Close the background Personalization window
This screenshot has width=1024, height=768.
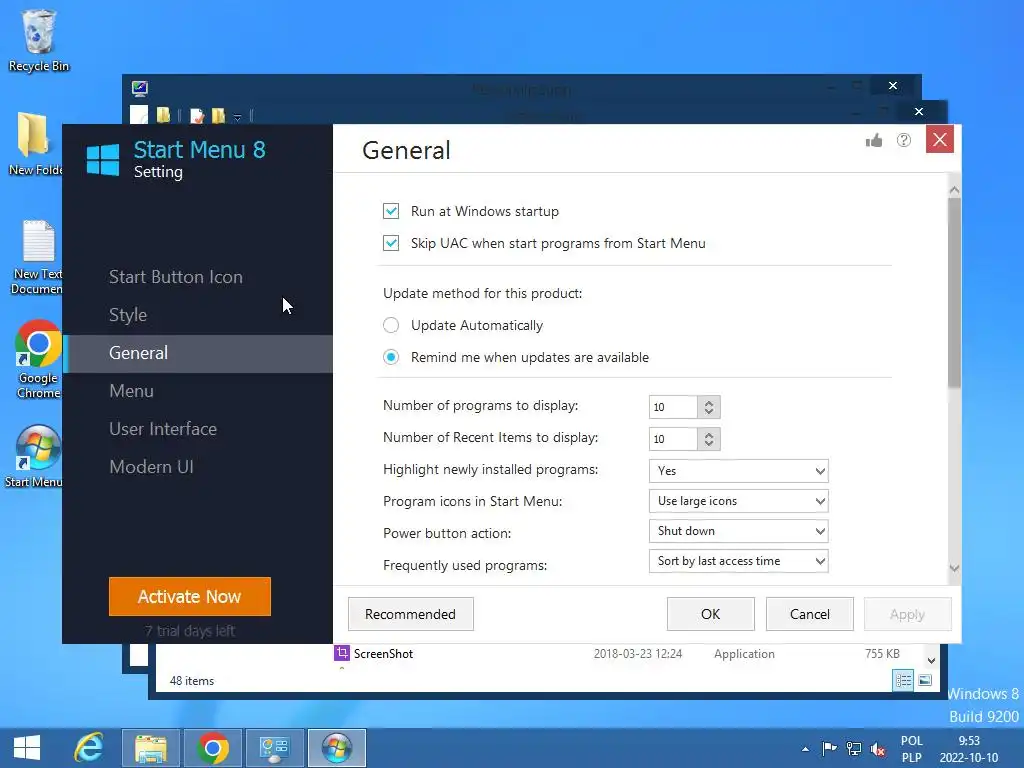pos(893,86)
